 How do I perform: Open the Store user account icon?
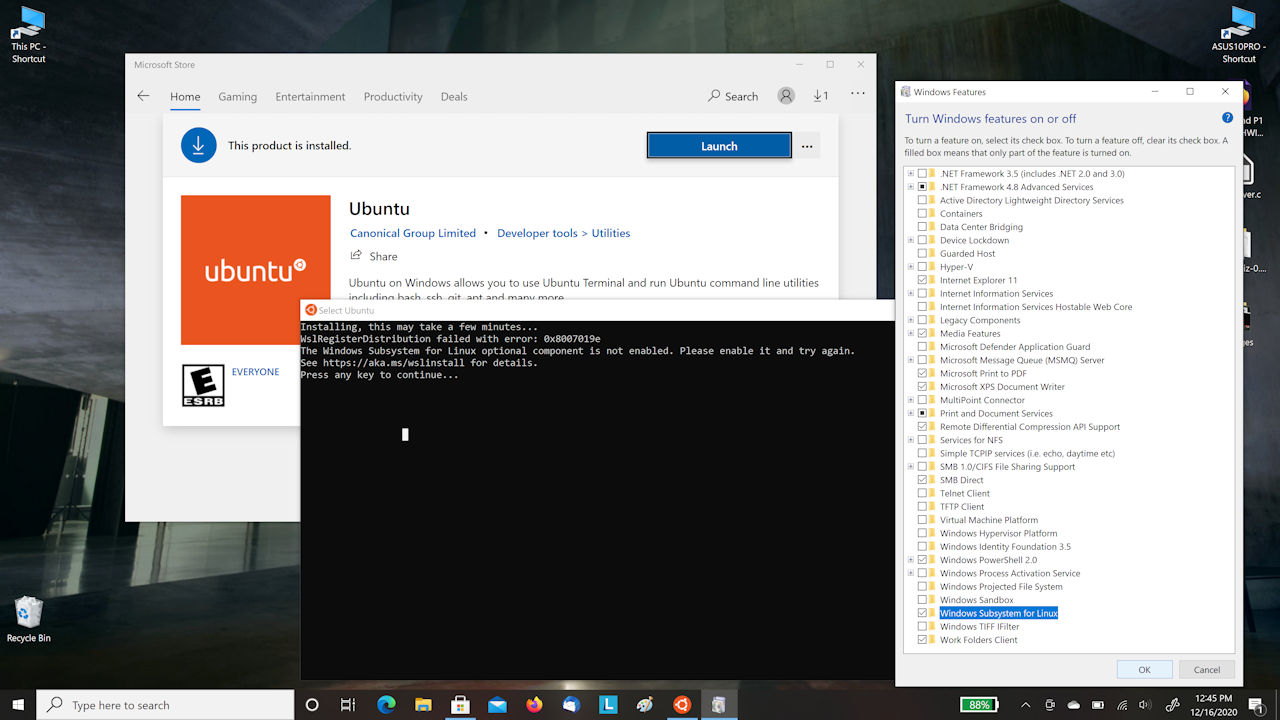pos(787,96)
